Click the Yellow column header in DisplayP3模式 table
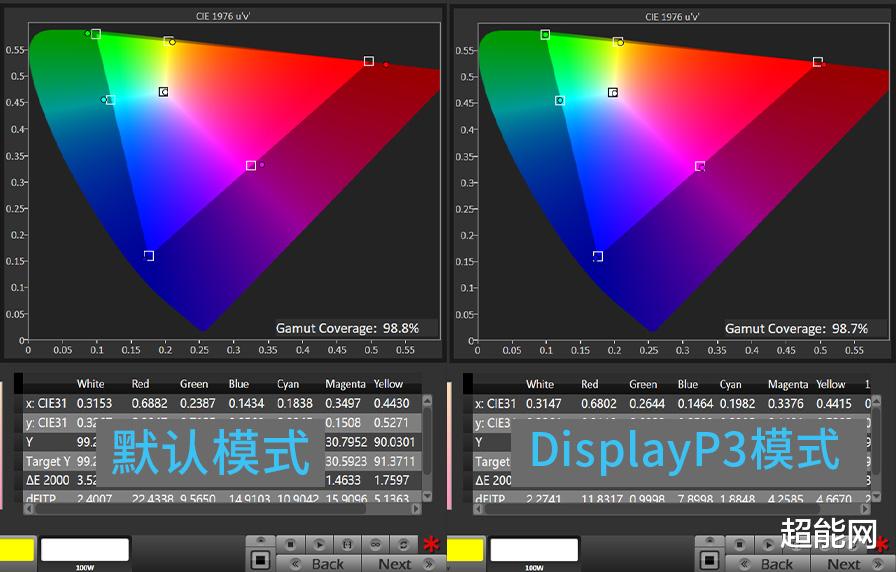 (x=830, y=384)
